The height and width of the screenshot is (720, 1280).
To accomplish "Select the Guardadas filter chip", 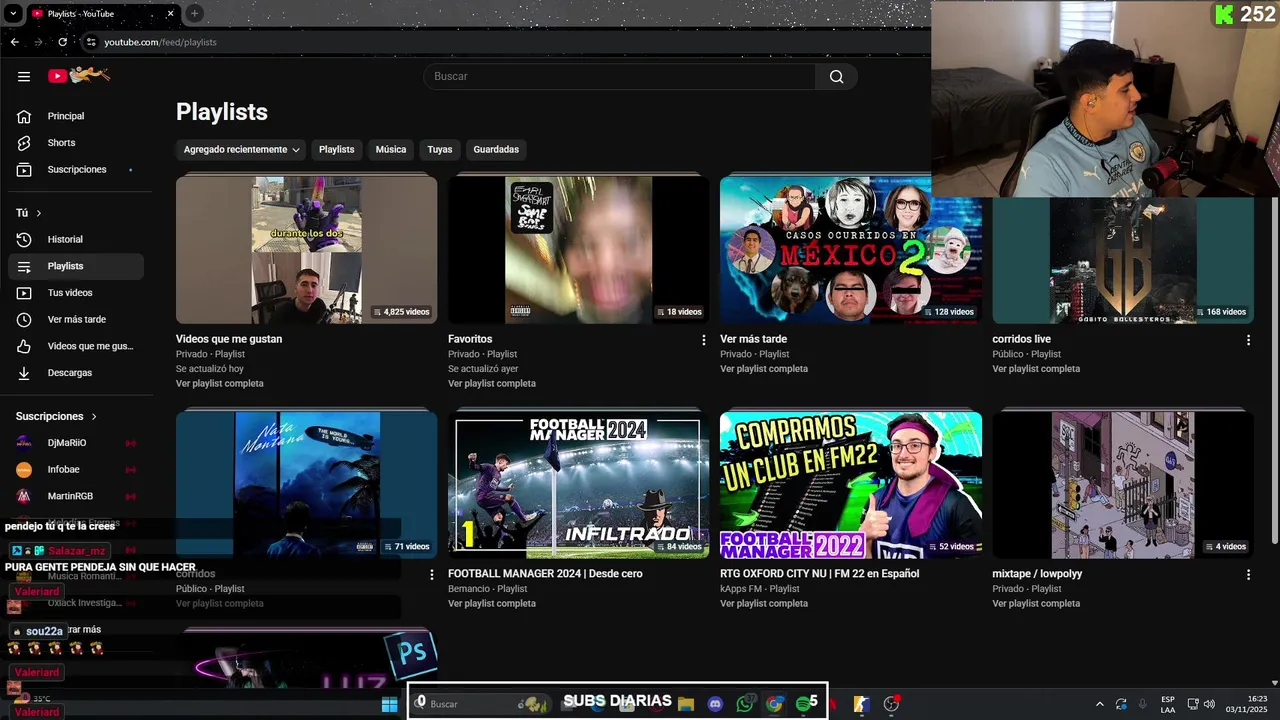I will [x=496, y=149].
